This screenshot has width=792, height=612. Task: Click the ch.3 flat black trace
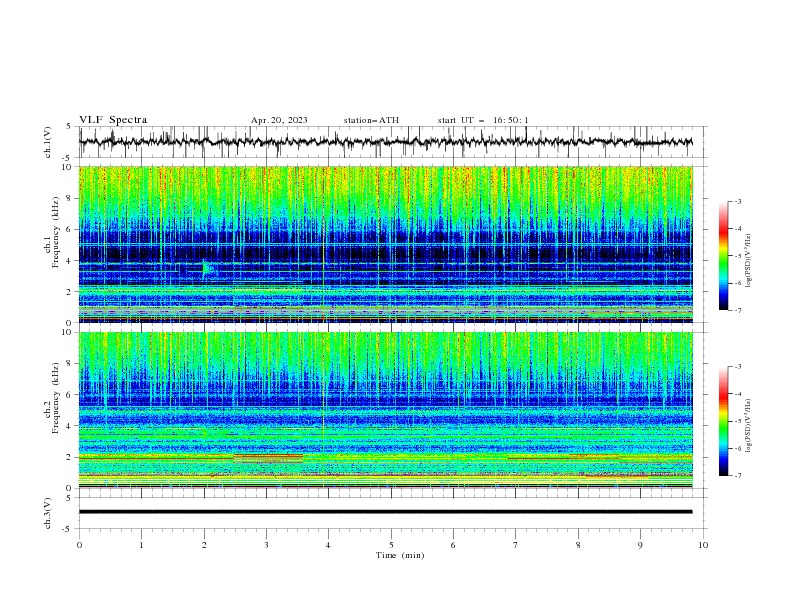(385, 512)
